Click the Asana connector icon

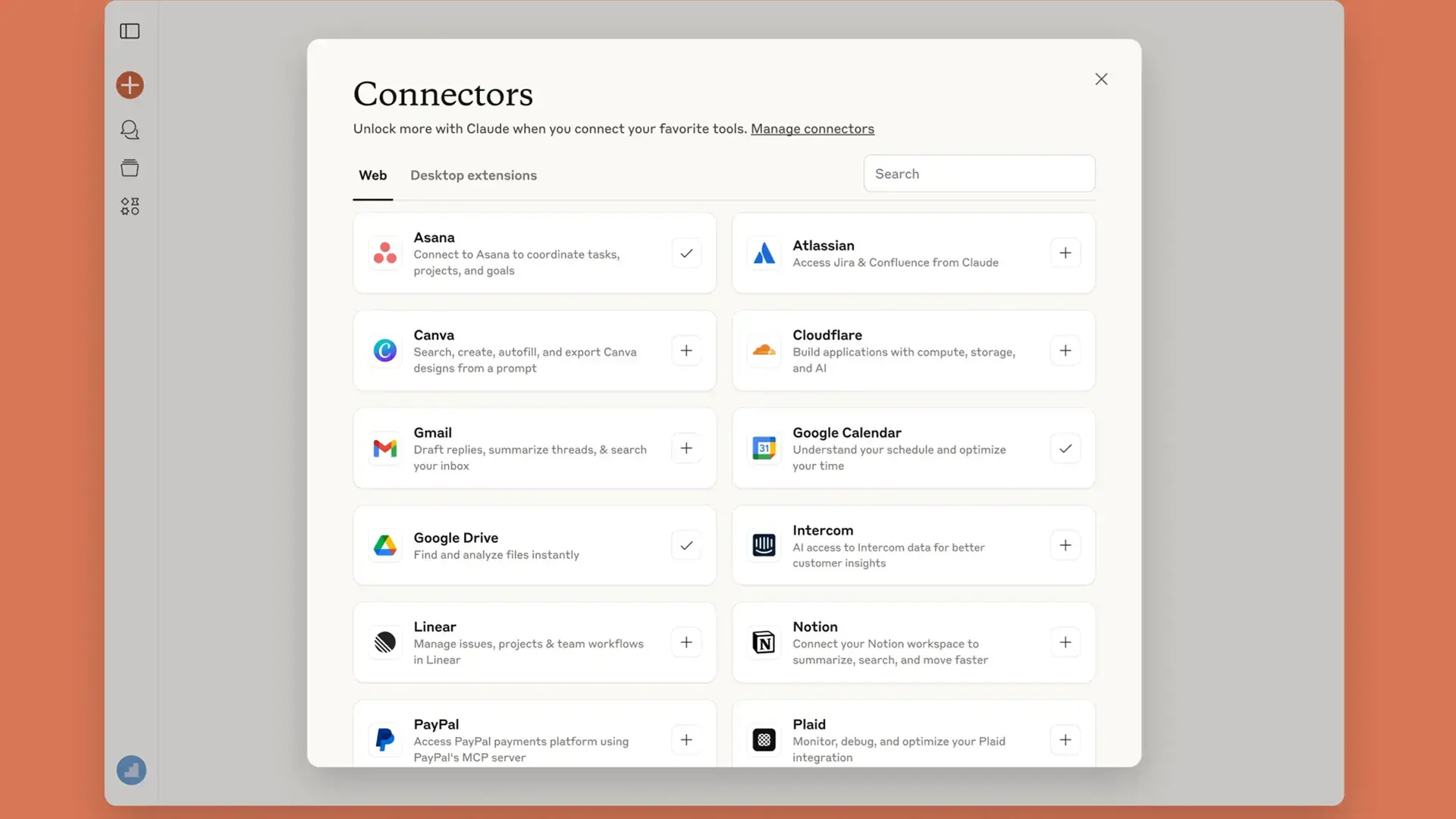(x=385, y=253)
